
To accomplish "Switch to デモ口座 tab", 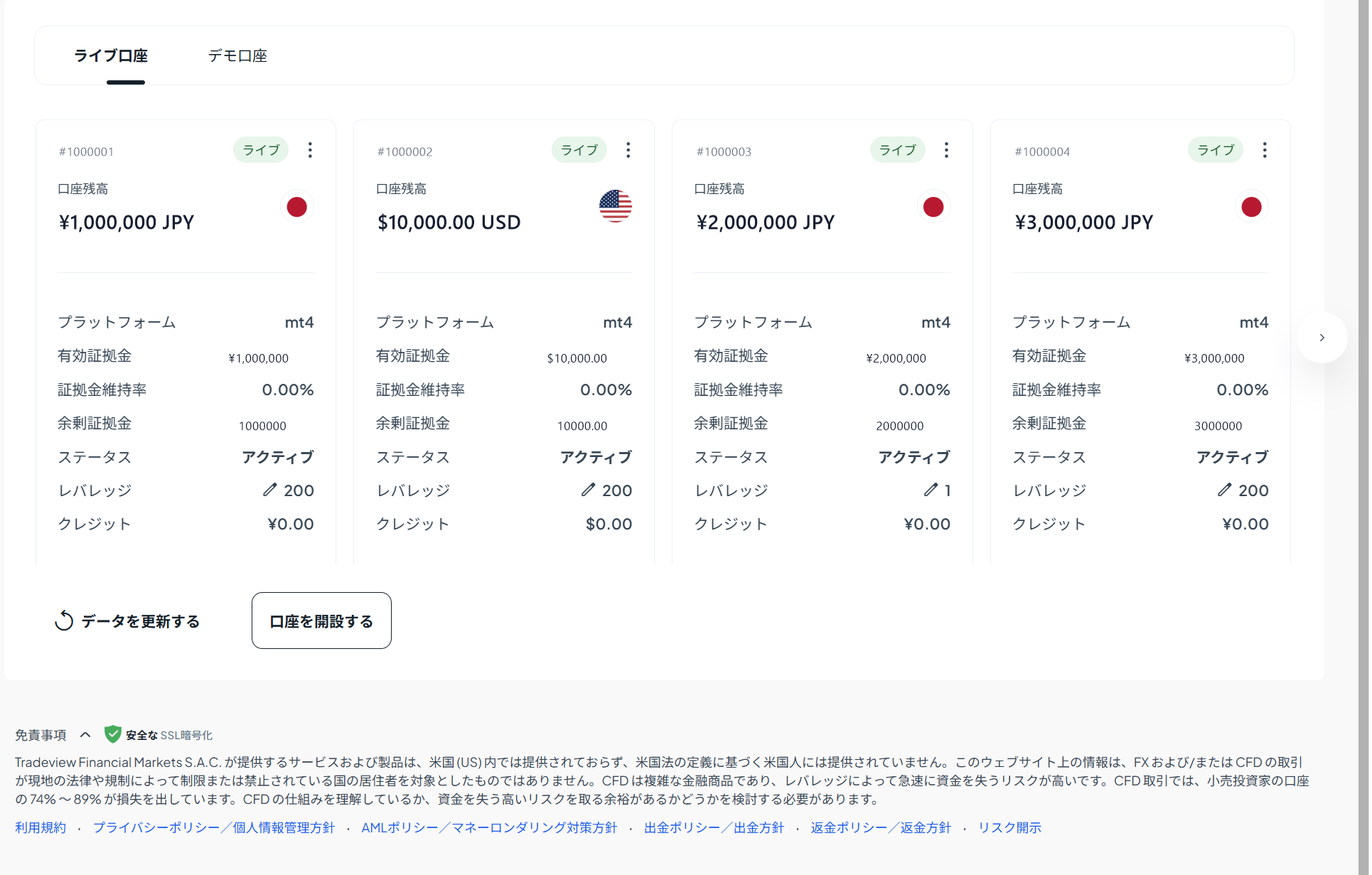I will tap(237, 55).
